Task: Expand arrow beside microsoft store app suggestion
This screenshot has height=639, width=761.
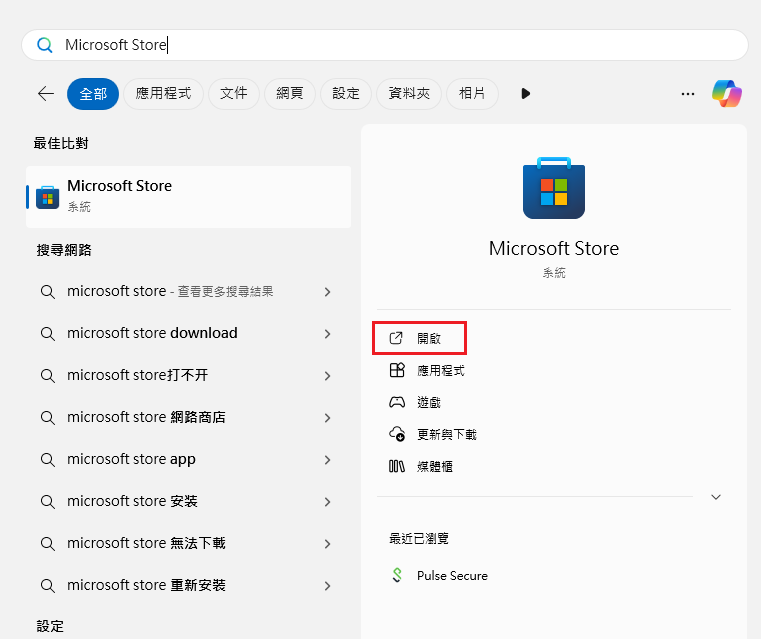Action: [x=327, y=459]
